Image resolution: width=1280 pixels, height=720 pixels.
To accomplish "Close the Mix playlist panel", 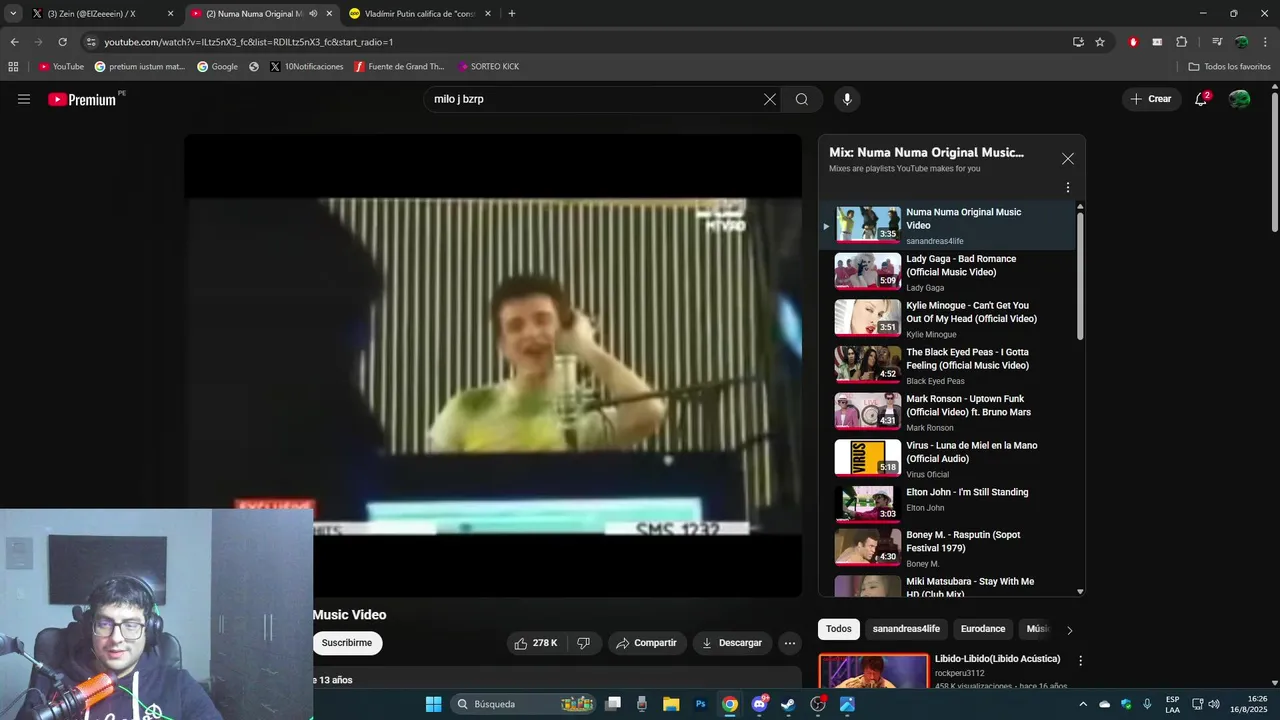I will (1068, 159).
